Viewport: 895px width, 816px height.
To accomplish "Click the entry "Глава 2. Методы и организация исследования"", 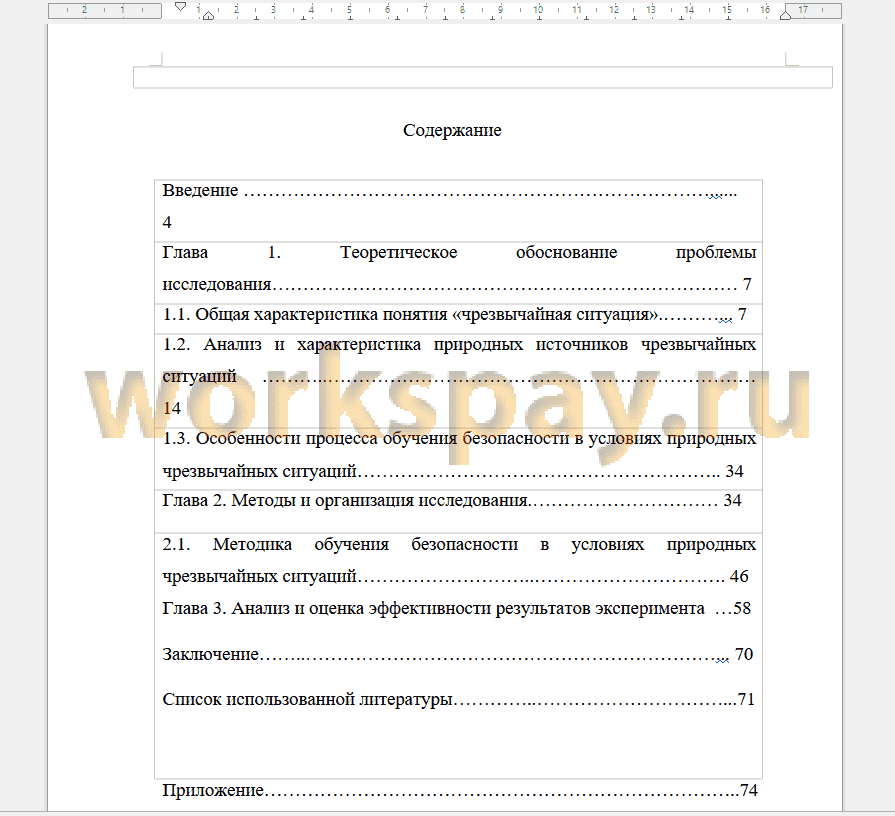I will [x=345, y=500].
